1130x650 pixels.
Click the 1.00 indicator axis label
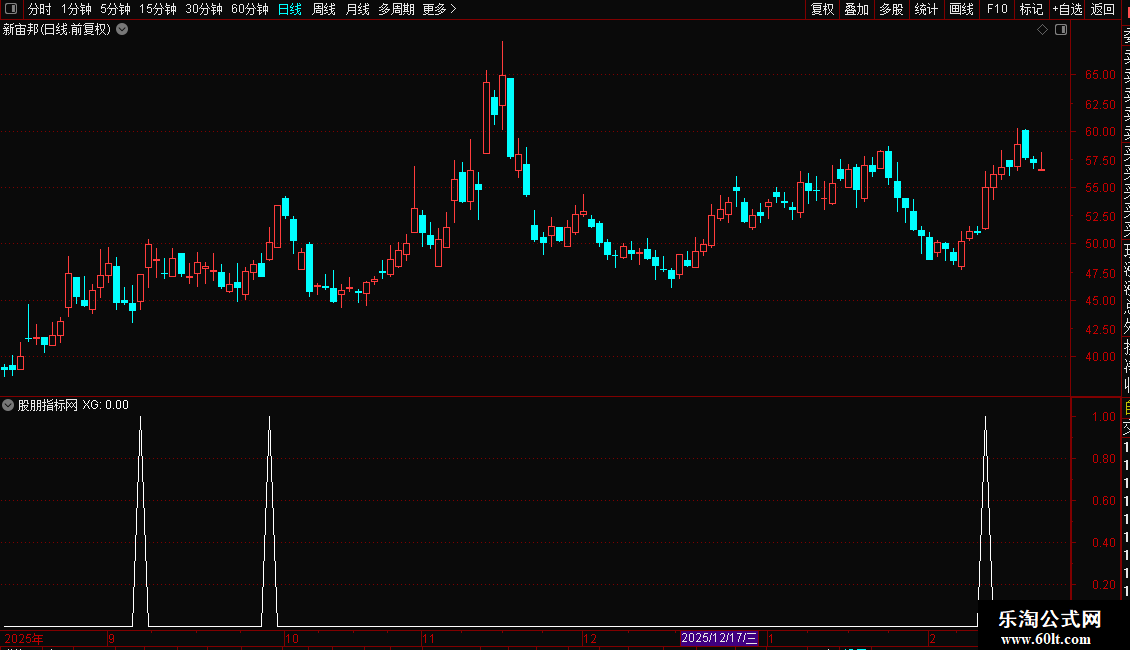tap(1104, 417)
